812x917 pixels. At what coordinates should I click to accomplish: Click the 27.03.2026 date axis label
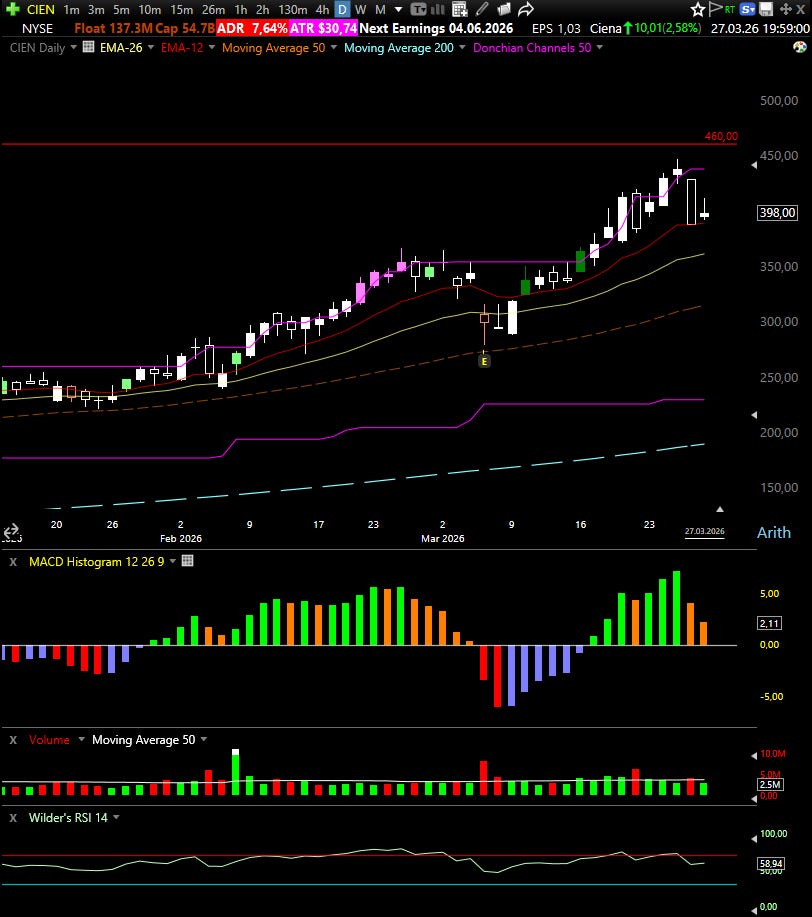click(x=704, y=532)
